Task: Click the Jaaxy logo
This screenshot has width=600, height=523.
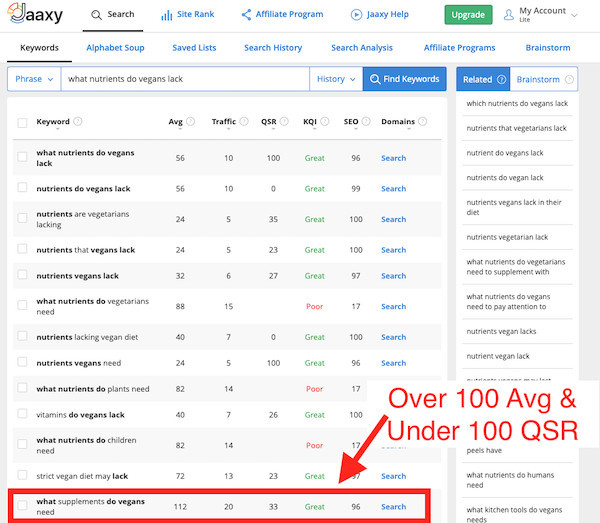Action: [x=35, y=13]
